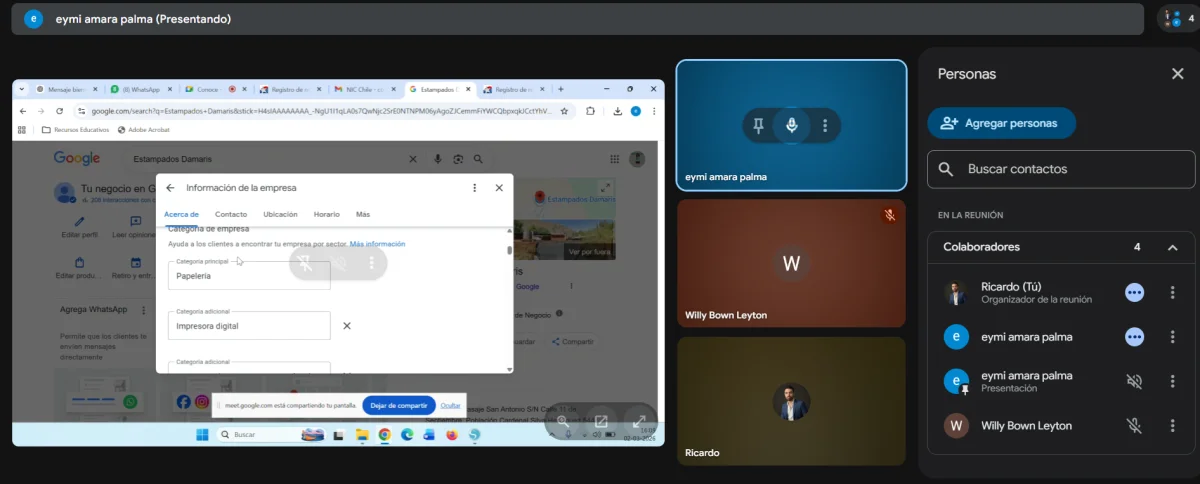1200x484 pixels.
Task: Click the Buscar contactos search field
Action: pos(1061,169)
